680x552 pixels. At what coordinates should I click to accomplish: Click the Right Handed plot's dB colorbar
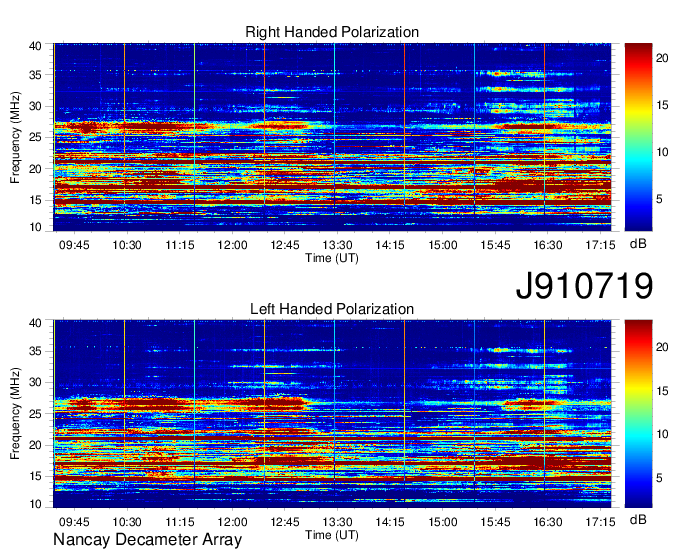click(638, 137)
